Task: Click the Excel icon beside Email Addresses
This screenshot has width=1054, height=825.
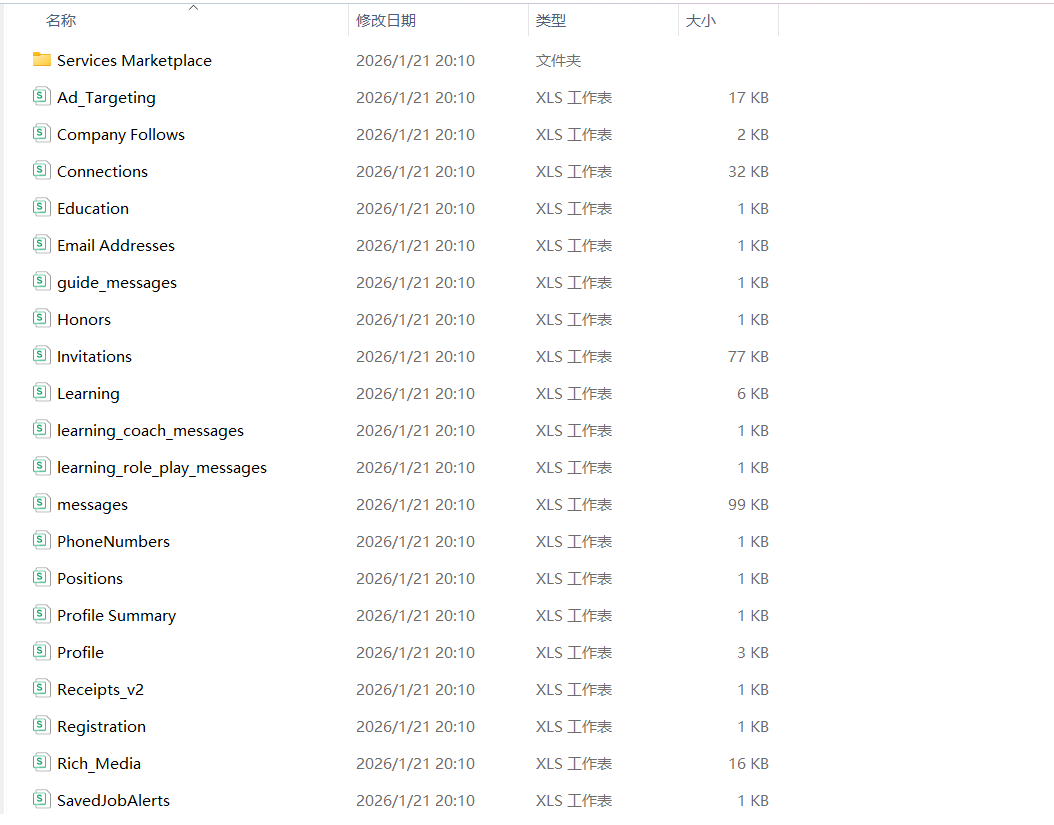Action: (x=41, y=244)
